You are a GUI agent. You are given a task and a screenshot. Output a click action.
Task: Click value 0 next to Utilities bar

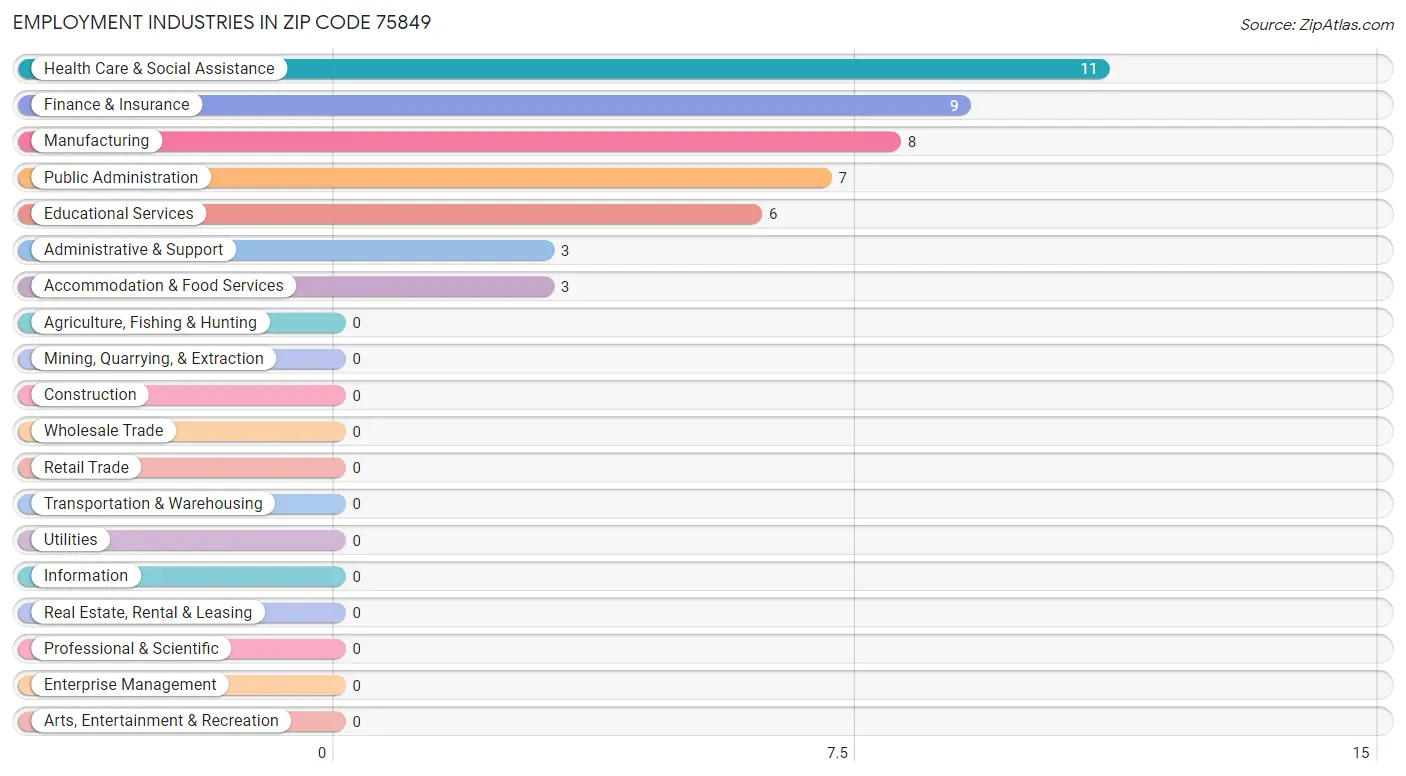357,541
